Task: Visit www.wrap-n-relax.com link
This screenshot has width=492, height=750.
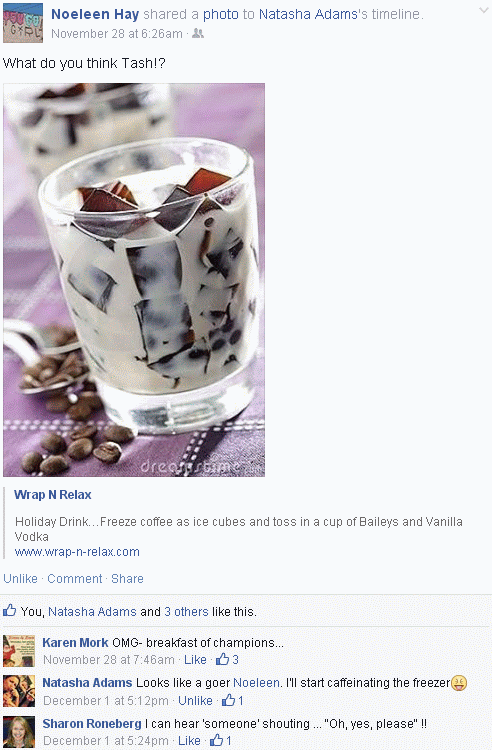Action: (77, 552)
